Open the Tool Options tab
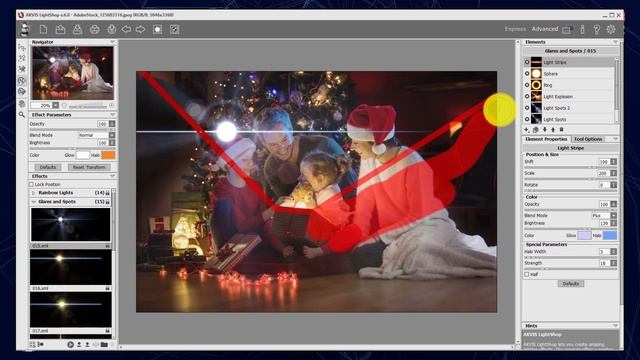Image resolution: width=640 pixels, height=360 pixels. 588,139
